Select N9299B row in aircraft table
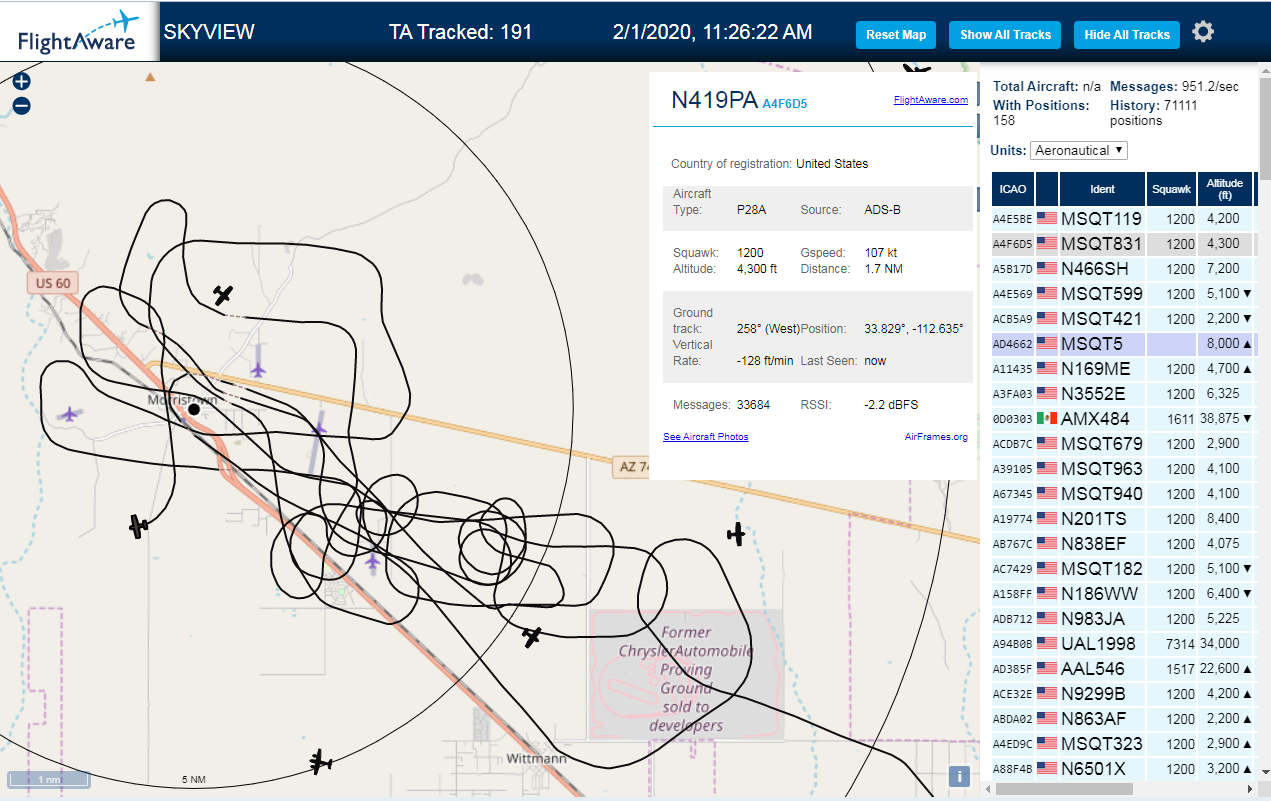The height and width of the screenshot is (801, 1271). (1123, 693)
